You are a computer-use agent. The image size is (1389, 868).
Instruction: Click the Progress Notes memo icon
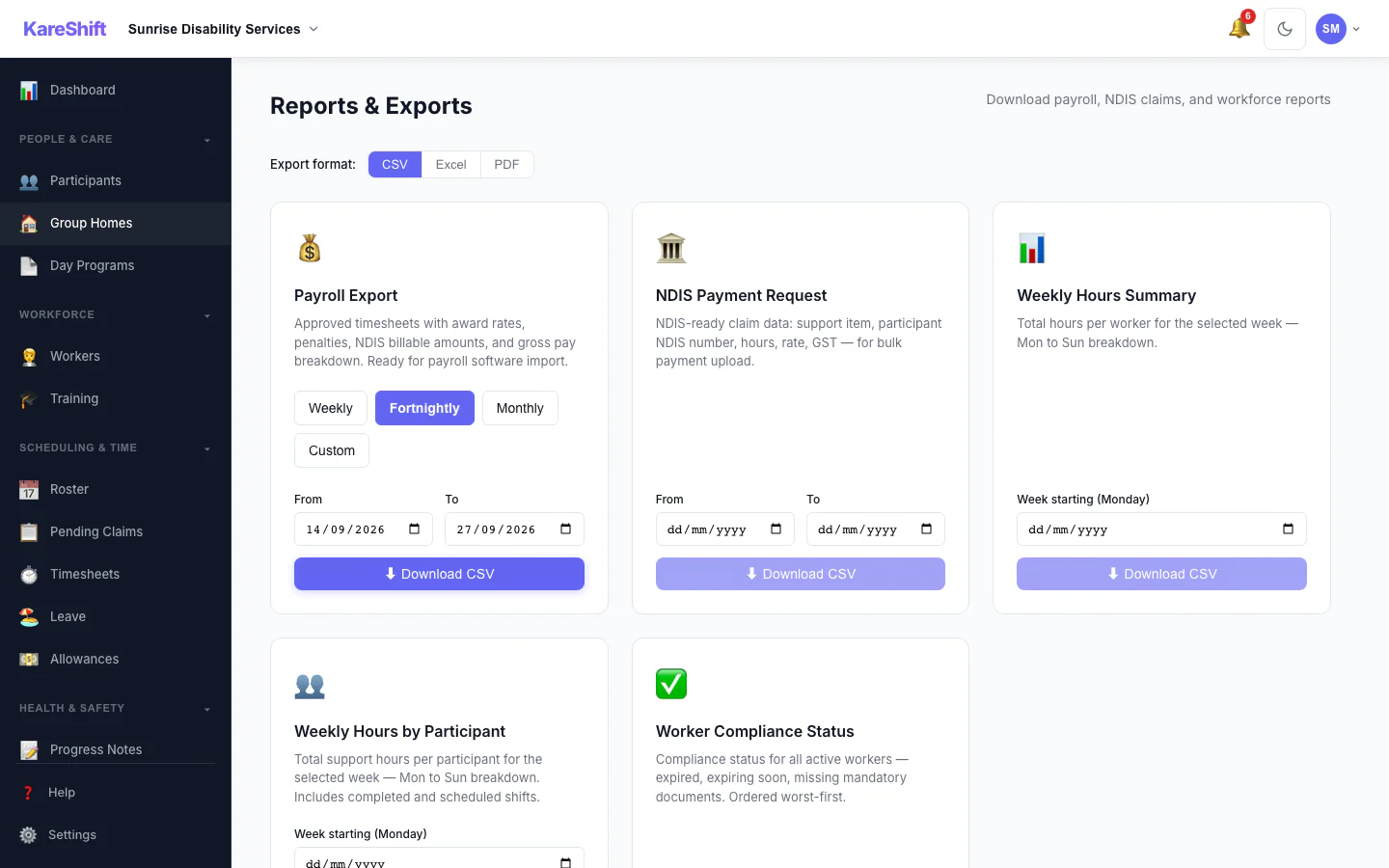[29, 749]
